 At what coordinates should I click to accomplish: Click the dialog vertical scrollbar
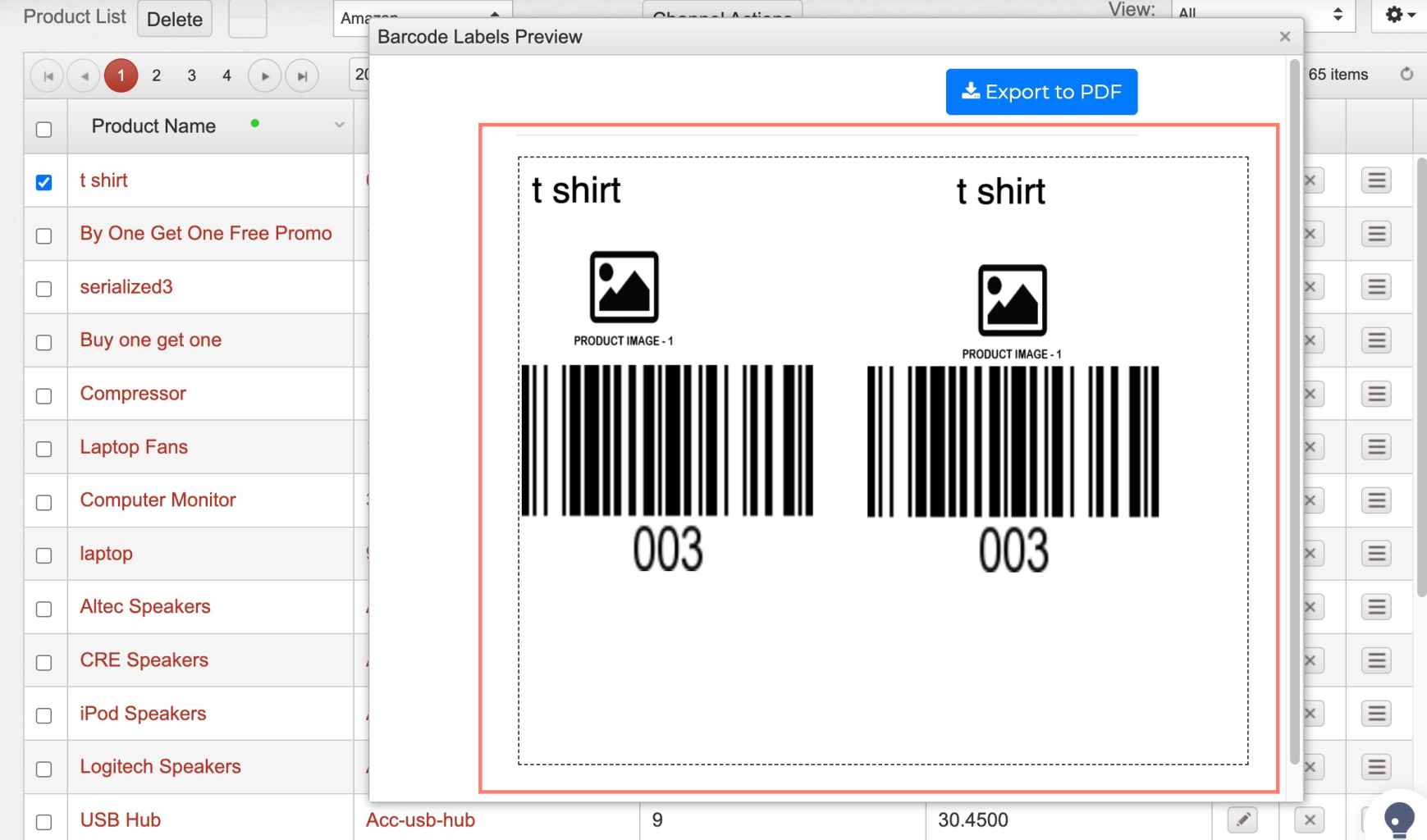tap(1295, 410)
